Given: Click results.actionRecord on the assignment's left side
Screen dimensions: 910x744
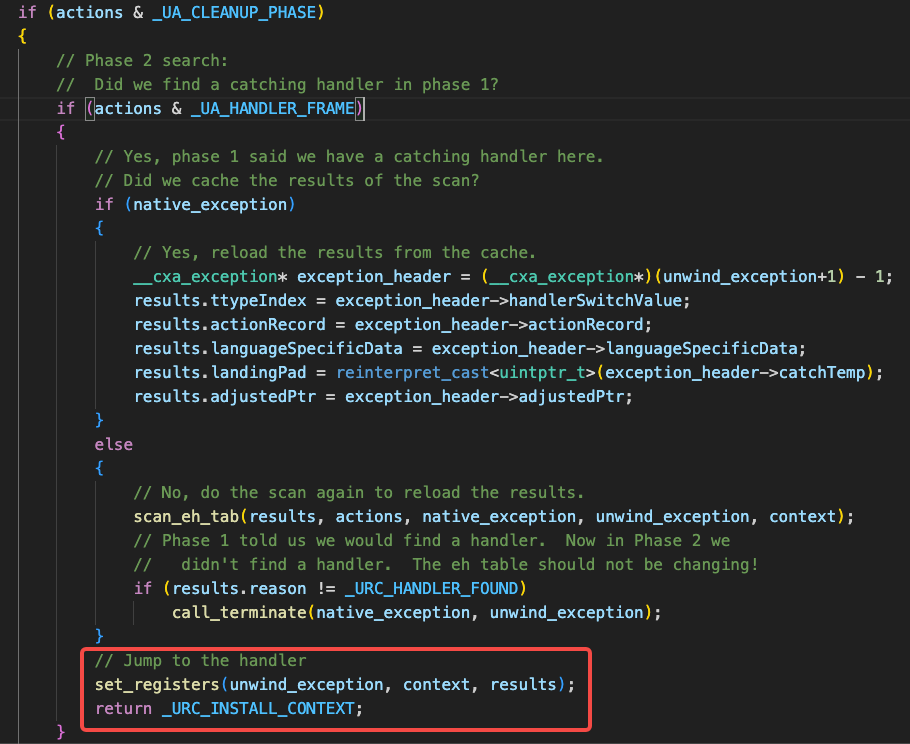Looking at the screenshot, I should pos(230,324).
